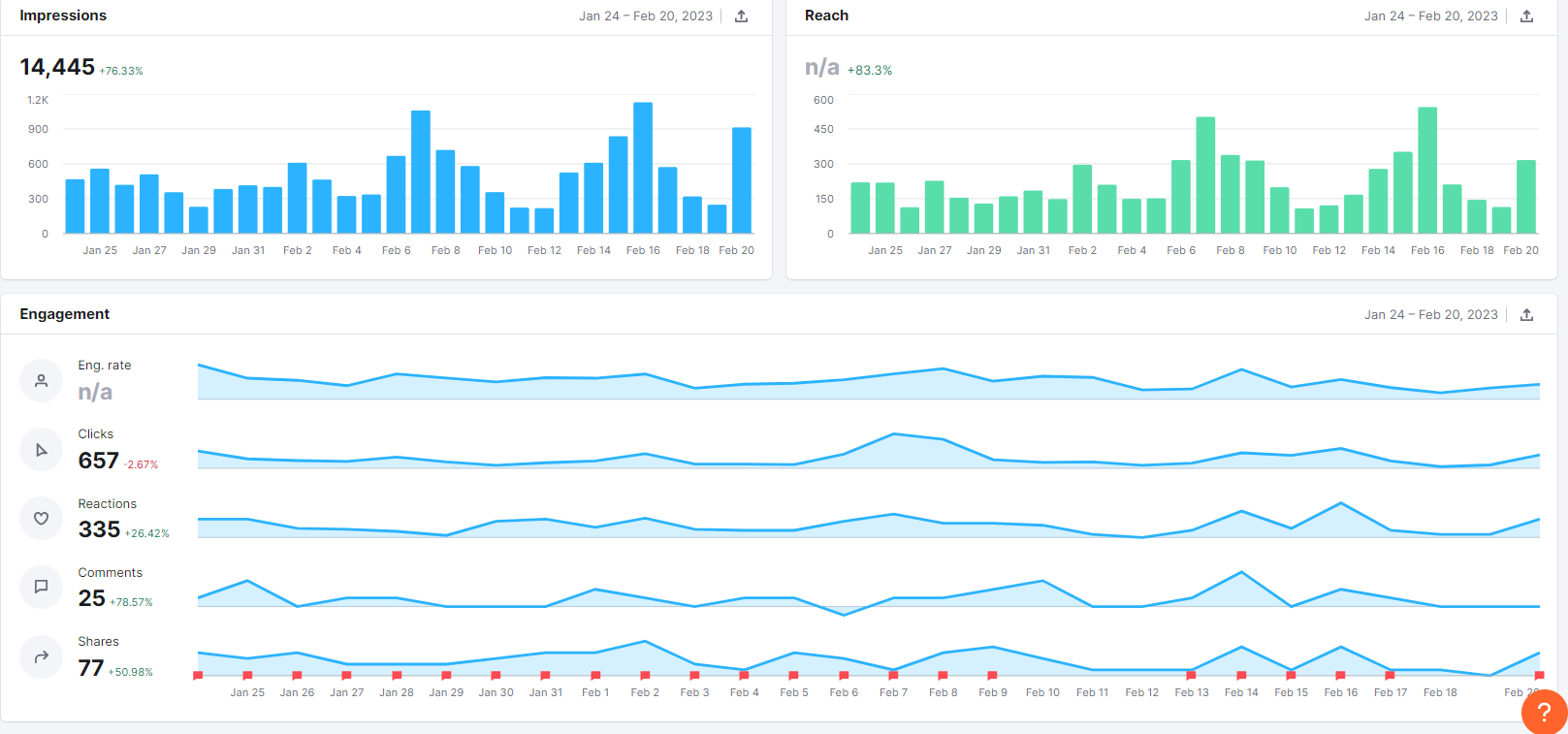The image size is (1568, 734).
Task: Click the red post marker at Jan 25
Action: [247, 675]
